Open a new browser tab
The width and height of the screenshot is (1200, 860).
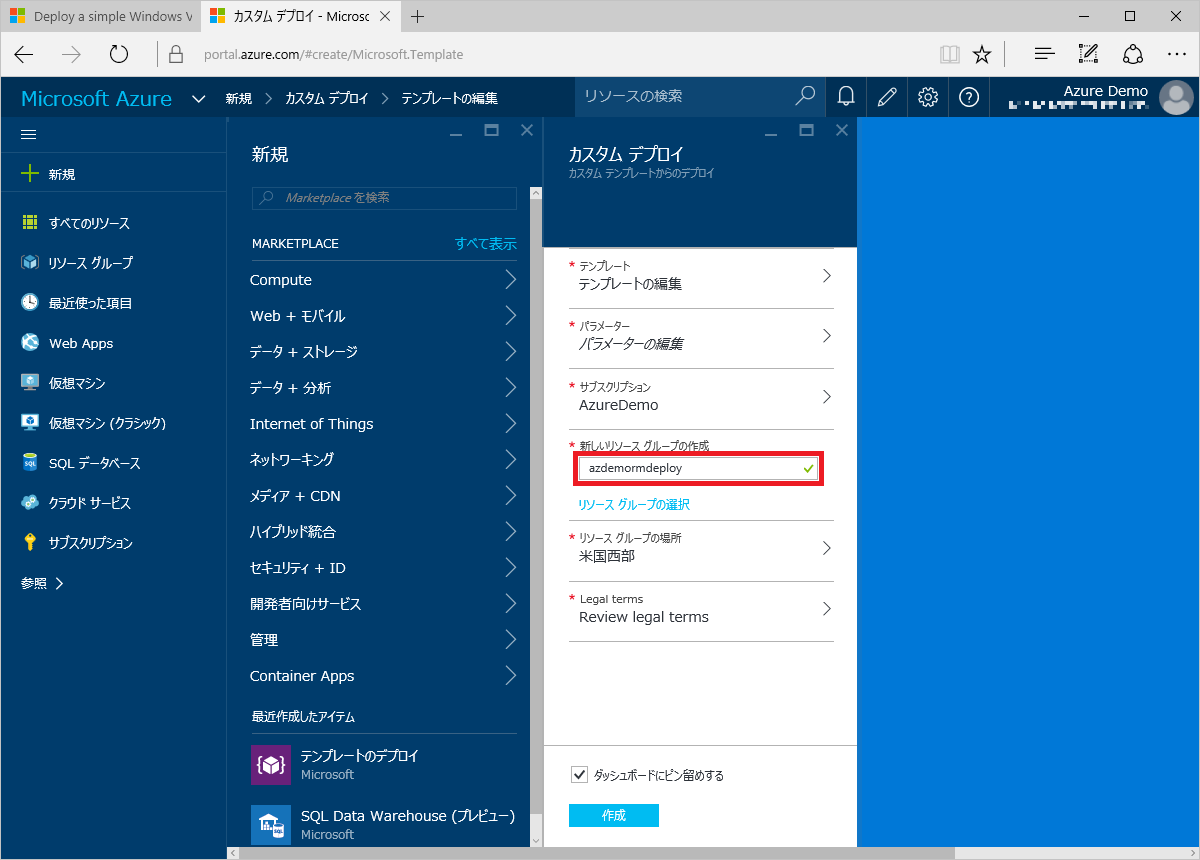418,17
